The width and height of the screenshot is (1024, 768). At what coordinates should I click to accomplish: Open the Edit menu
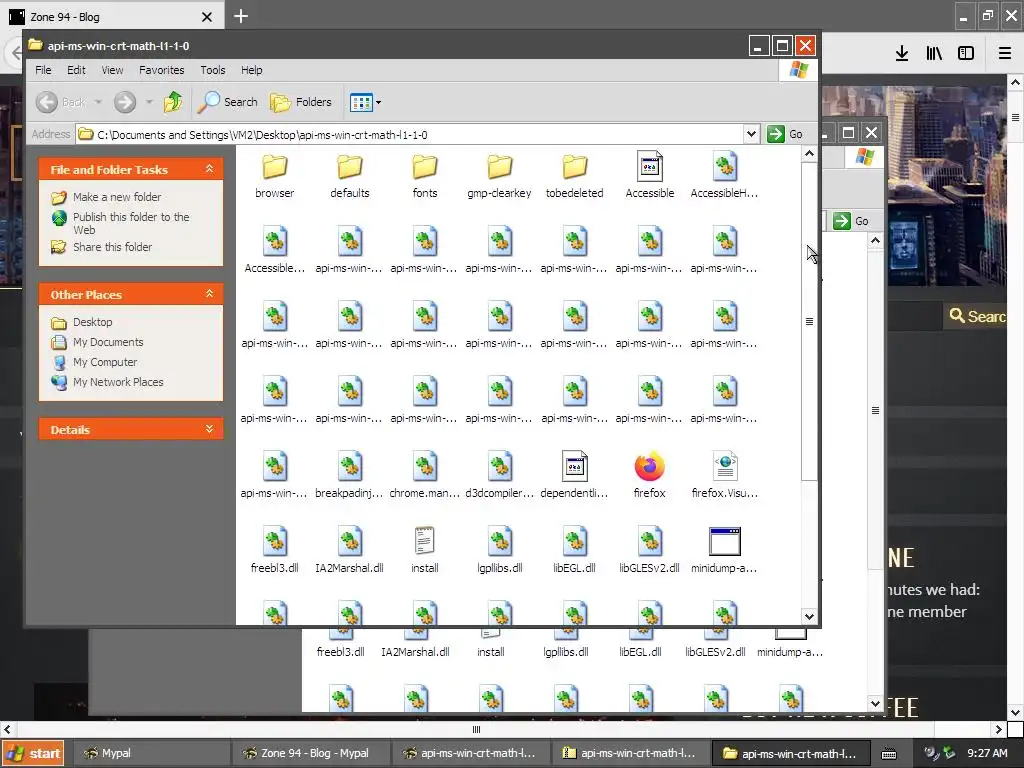click(x=76, y=70)
